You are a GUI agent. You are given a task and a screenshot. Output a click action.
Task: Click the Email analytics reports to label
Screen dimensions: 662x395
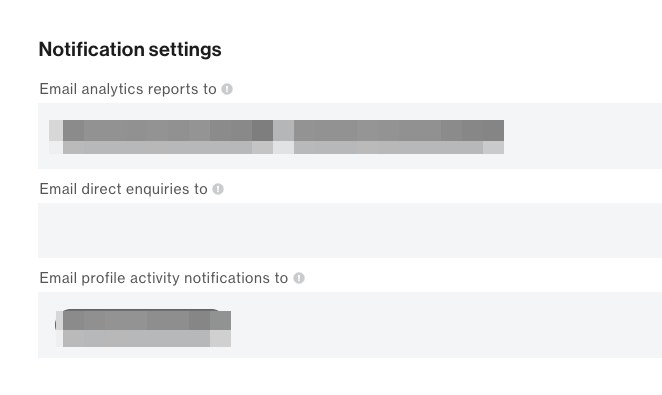point(128,89)
